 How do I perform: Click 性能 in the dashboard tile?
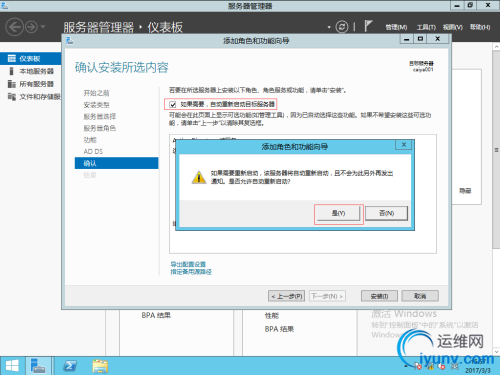(272, 315)
